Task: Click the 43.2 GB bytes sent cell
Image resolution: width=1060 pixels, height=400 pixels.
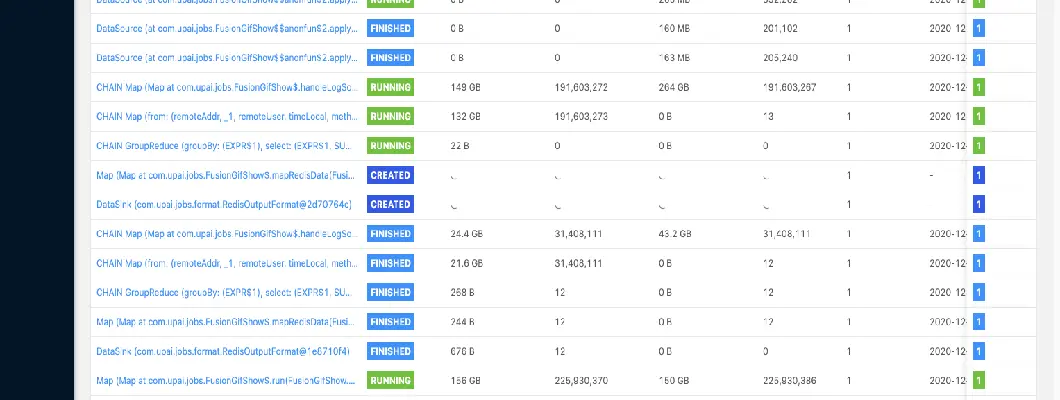Action: tap(675, 234)
